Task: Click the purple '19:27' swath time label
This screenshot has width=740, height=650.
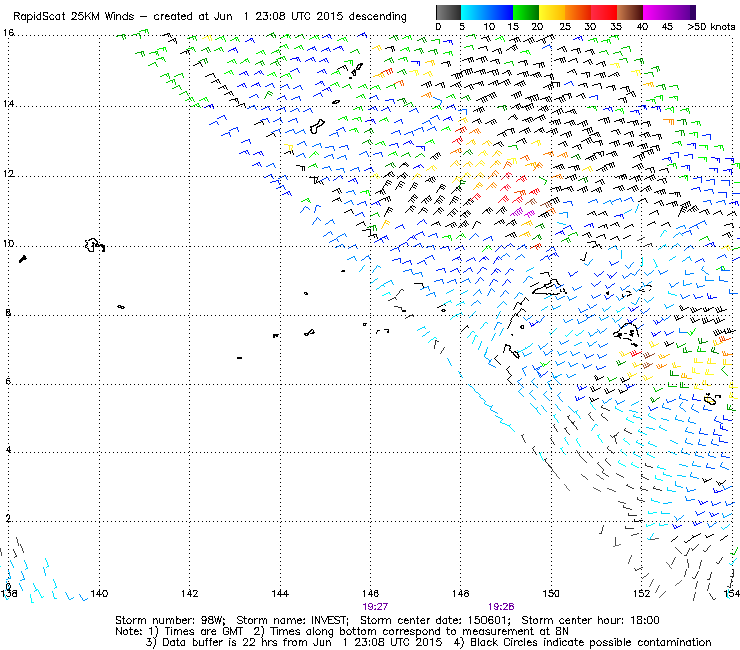Action: pyautogui.click(x=375, y=607)
